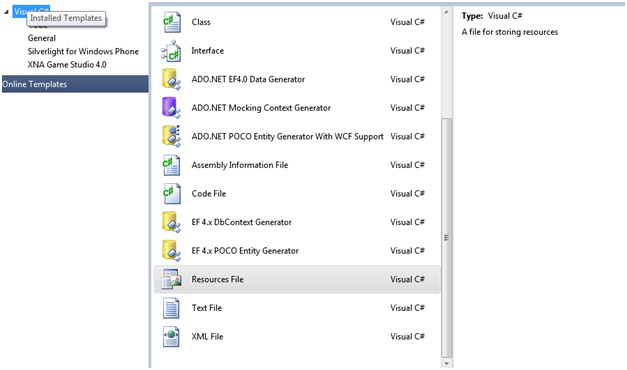The image size is (627, 370).
Task: Click the scrollbar up arrow in template list
Action: click(447, 12)
